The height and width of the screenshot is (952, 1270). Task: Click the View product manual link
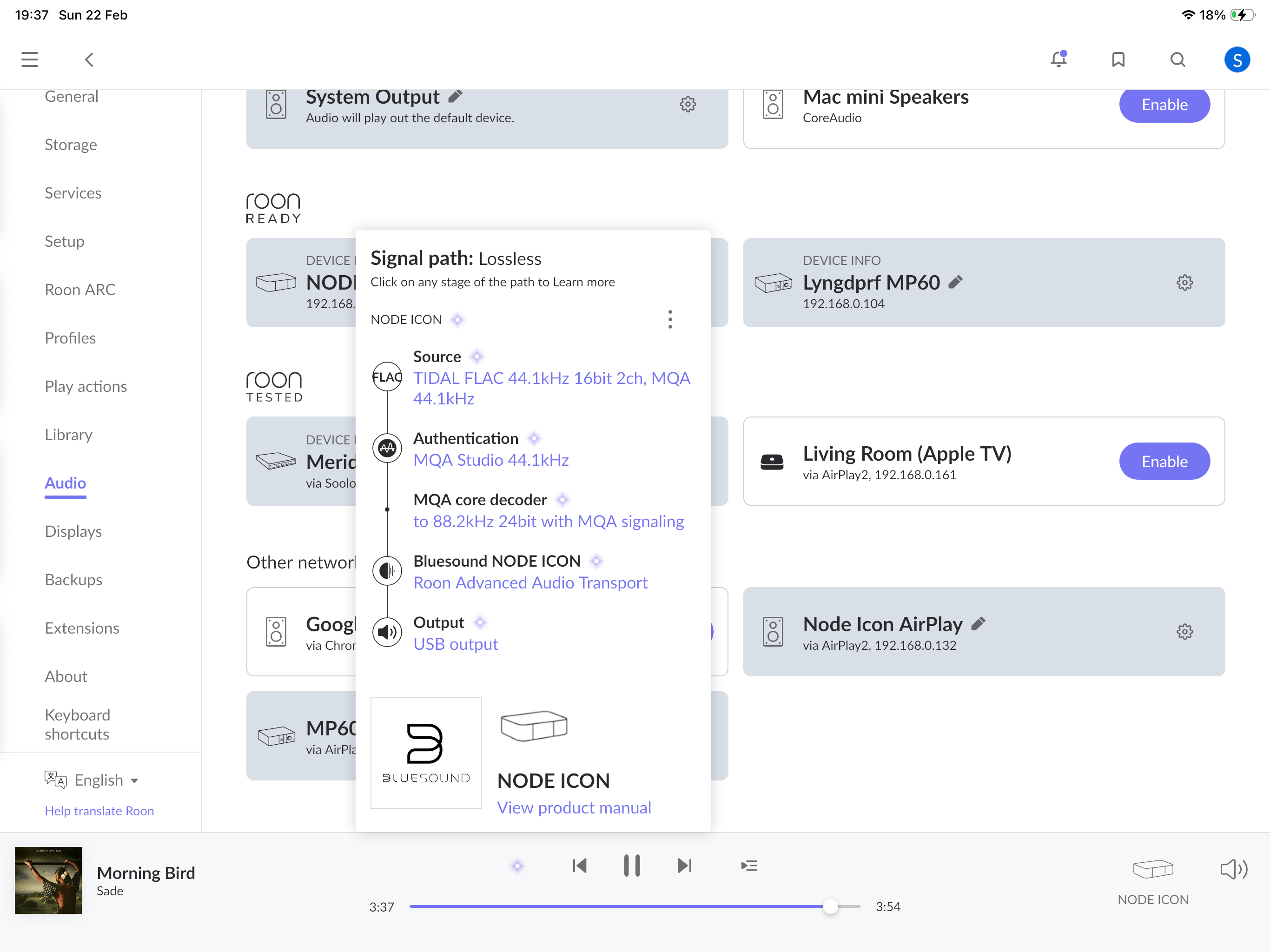coord(574,807)
